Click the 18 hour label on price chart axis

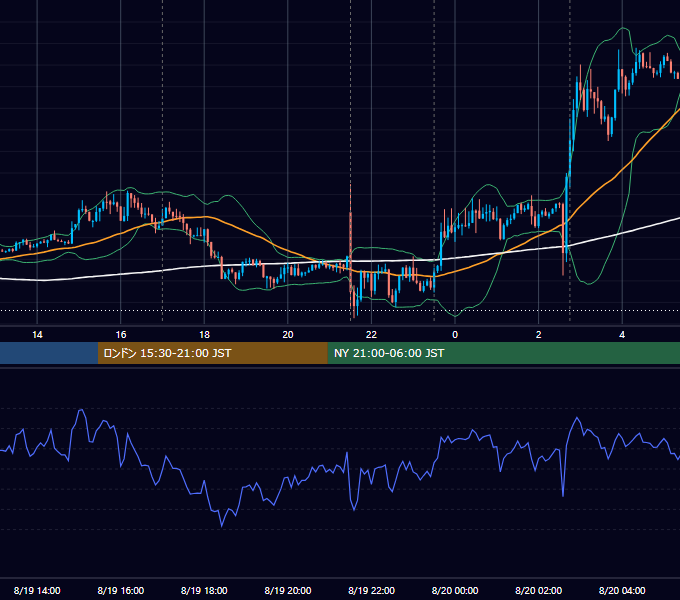204,335
